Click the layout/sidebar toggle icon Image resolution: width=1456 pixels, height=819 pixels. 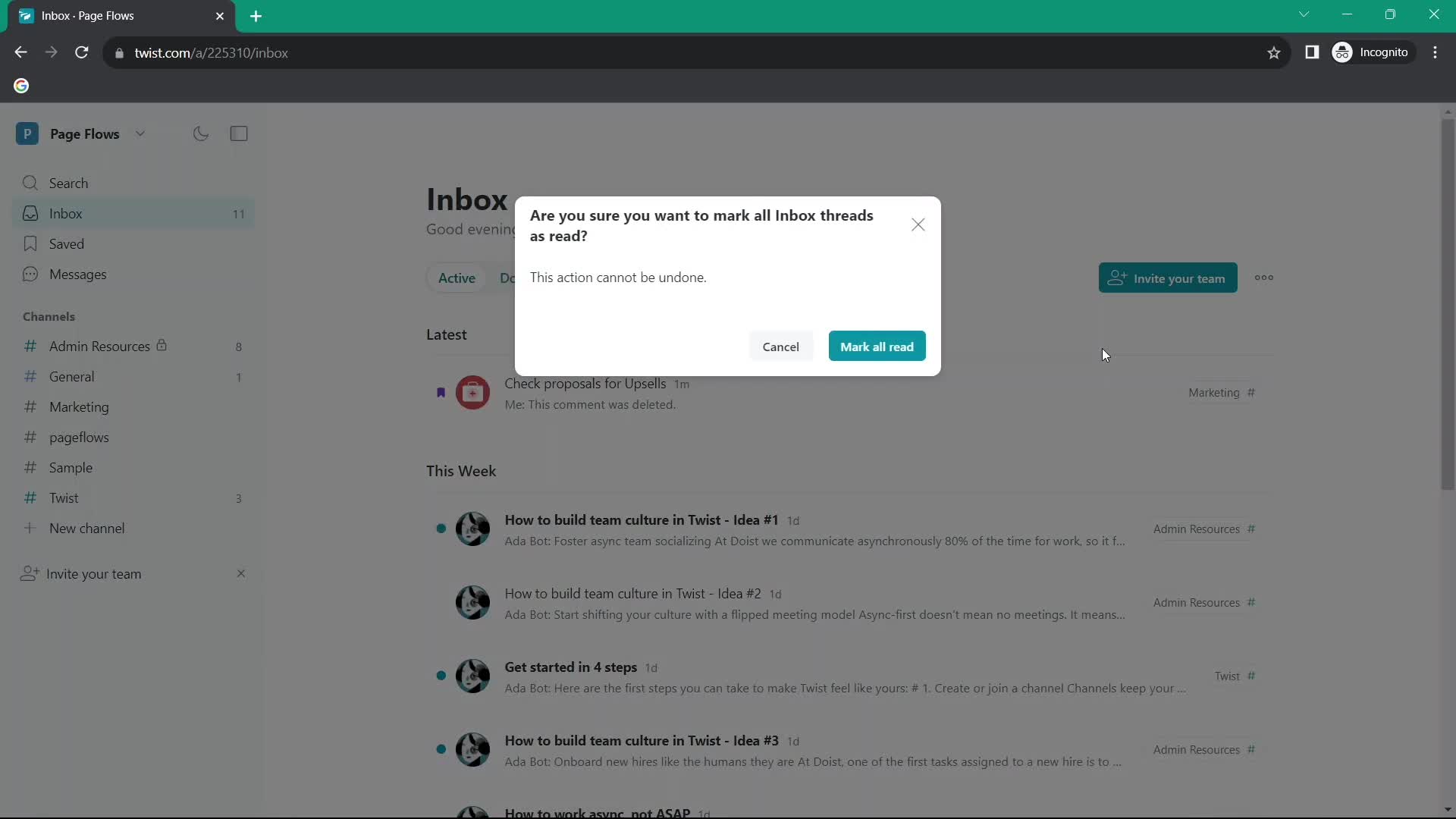(239, 134)
